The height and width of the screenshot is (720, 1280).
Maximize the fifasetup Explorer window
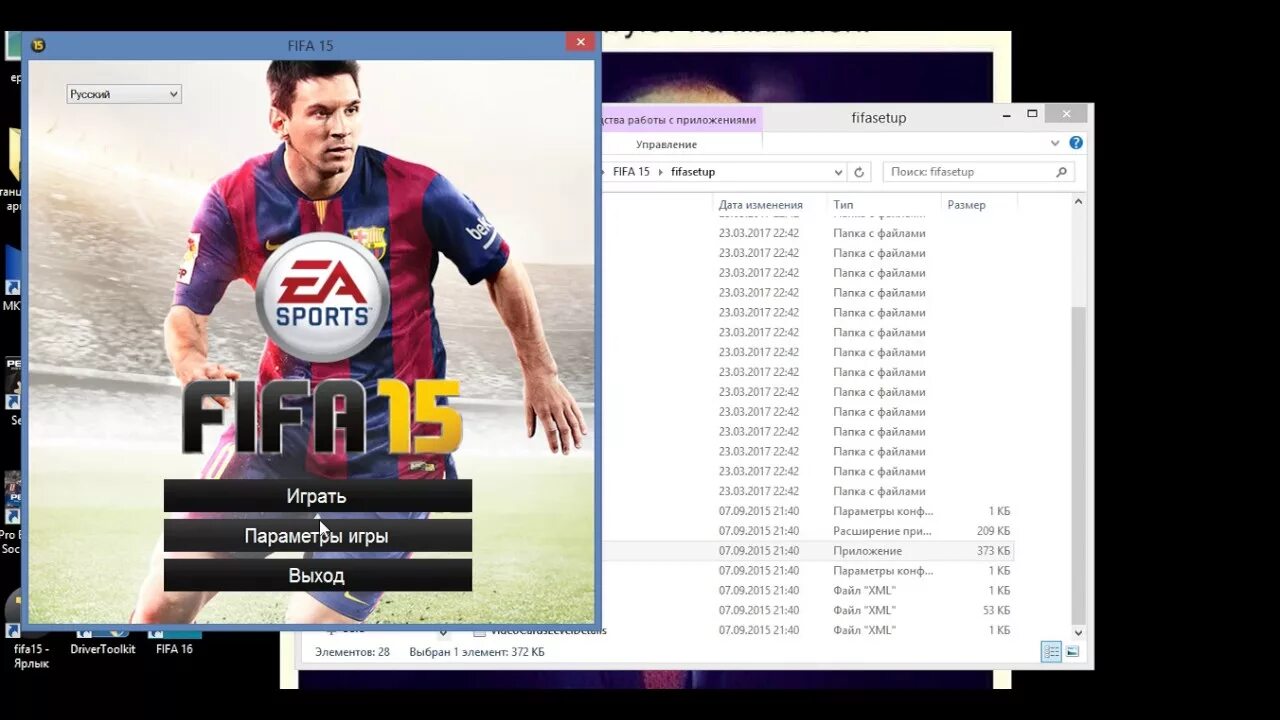click(x=1032, y=114)
